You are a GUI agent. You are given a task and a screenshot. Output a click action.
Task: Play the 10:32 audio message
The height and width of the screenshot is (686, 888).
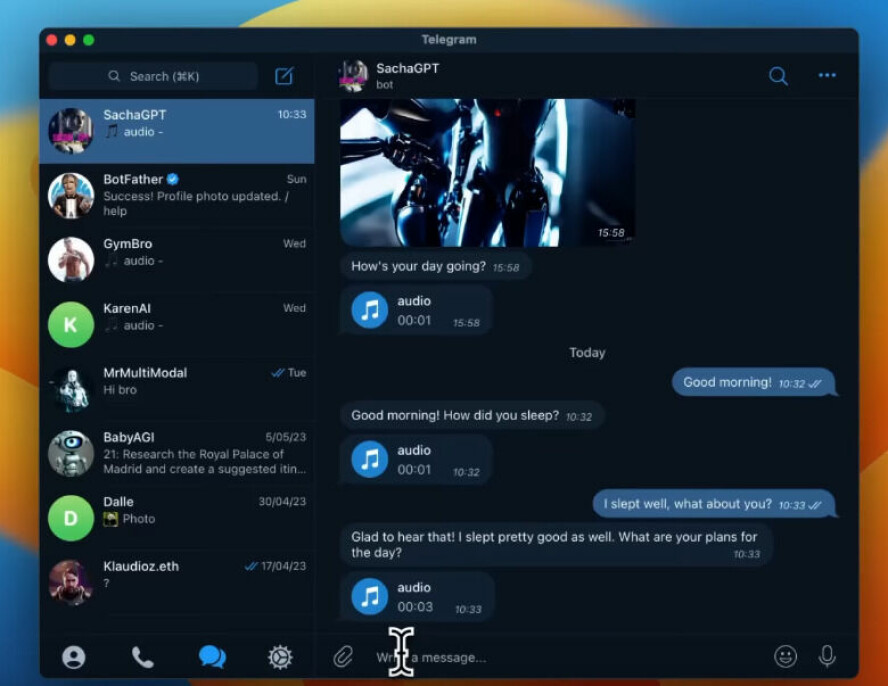pos(370,459)
